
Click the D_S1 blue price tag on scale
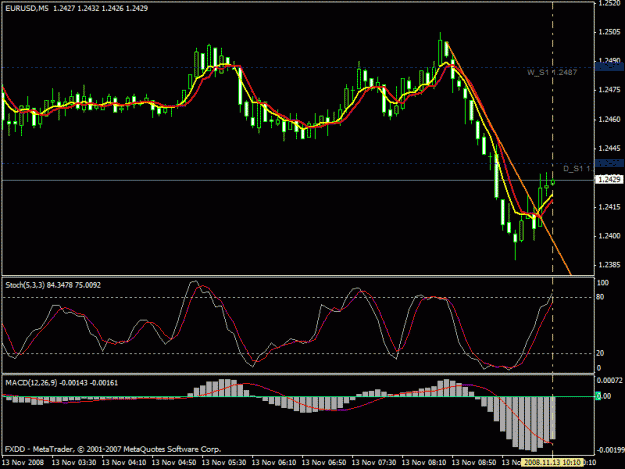[609, 163]
